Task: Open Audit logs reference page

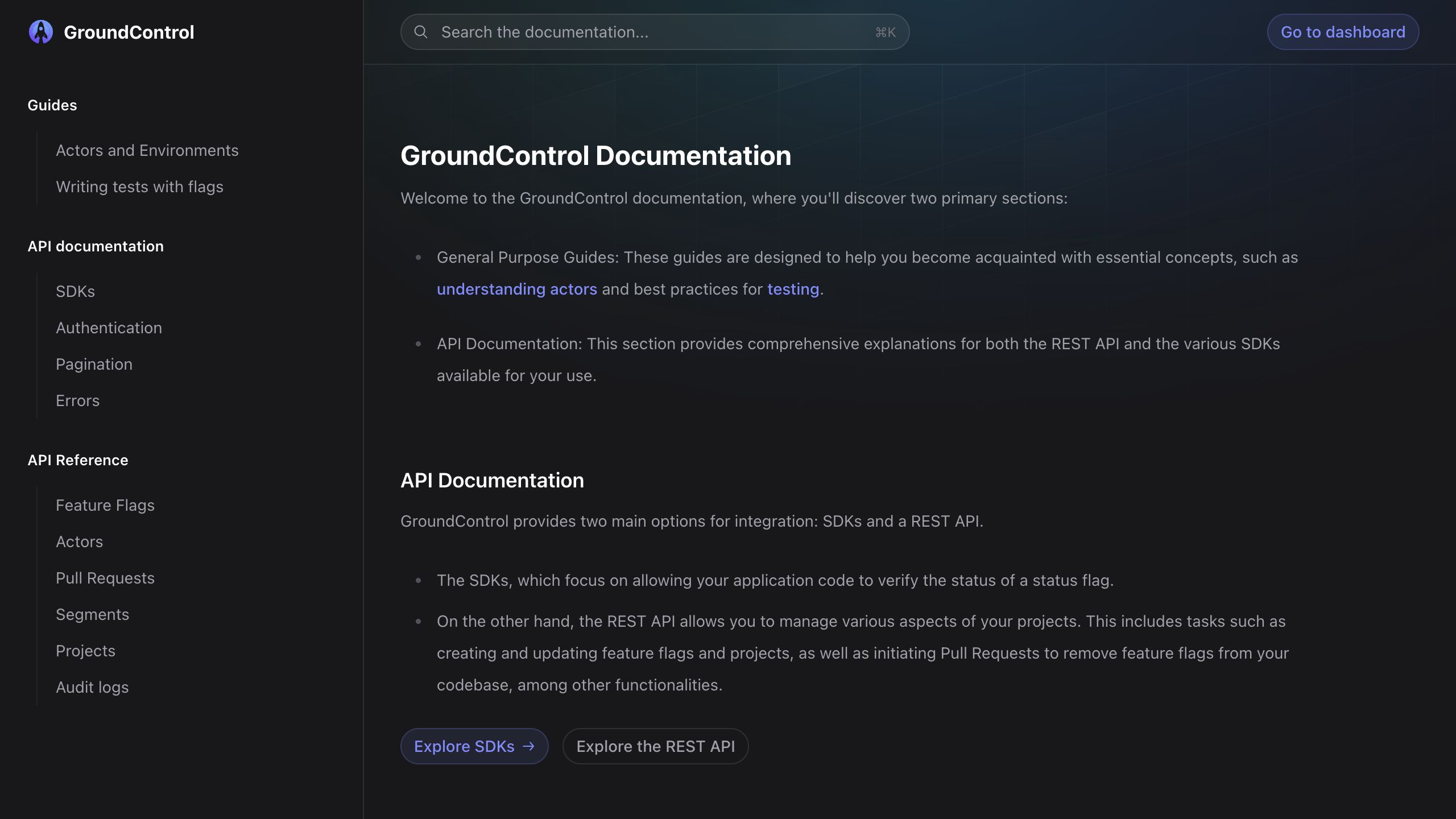Action: [92, 687]
